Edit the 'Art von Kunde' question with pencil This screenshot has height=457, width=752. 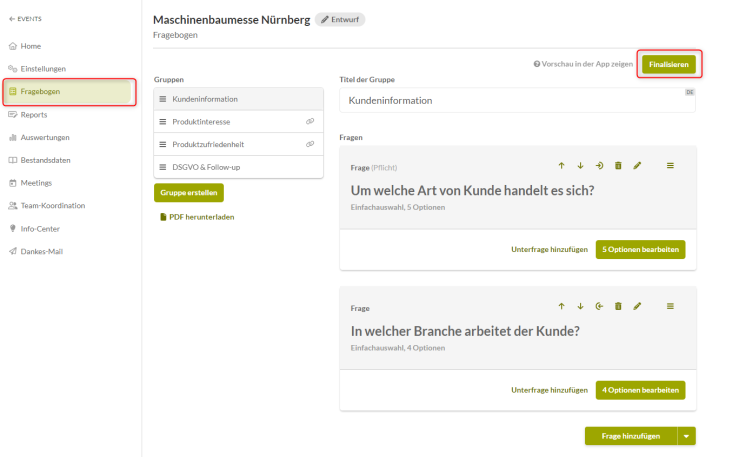coord(637,166)
